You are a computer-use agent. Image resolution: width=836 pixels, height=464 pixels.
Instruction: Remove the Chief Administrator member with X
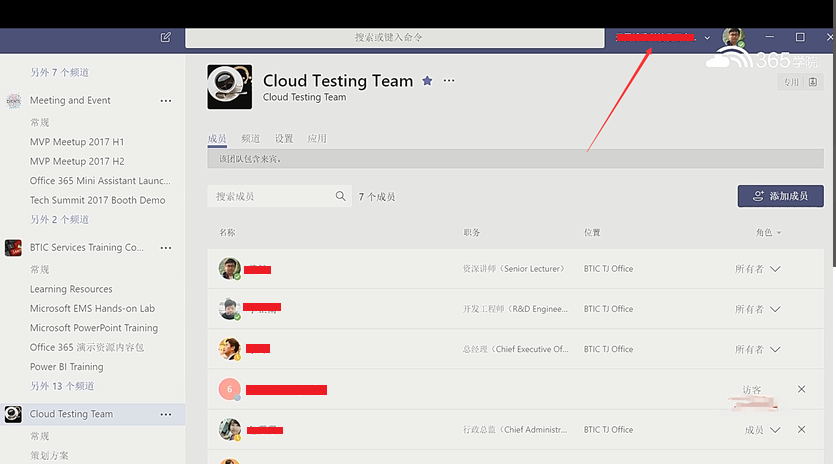[x=801, y=430]
